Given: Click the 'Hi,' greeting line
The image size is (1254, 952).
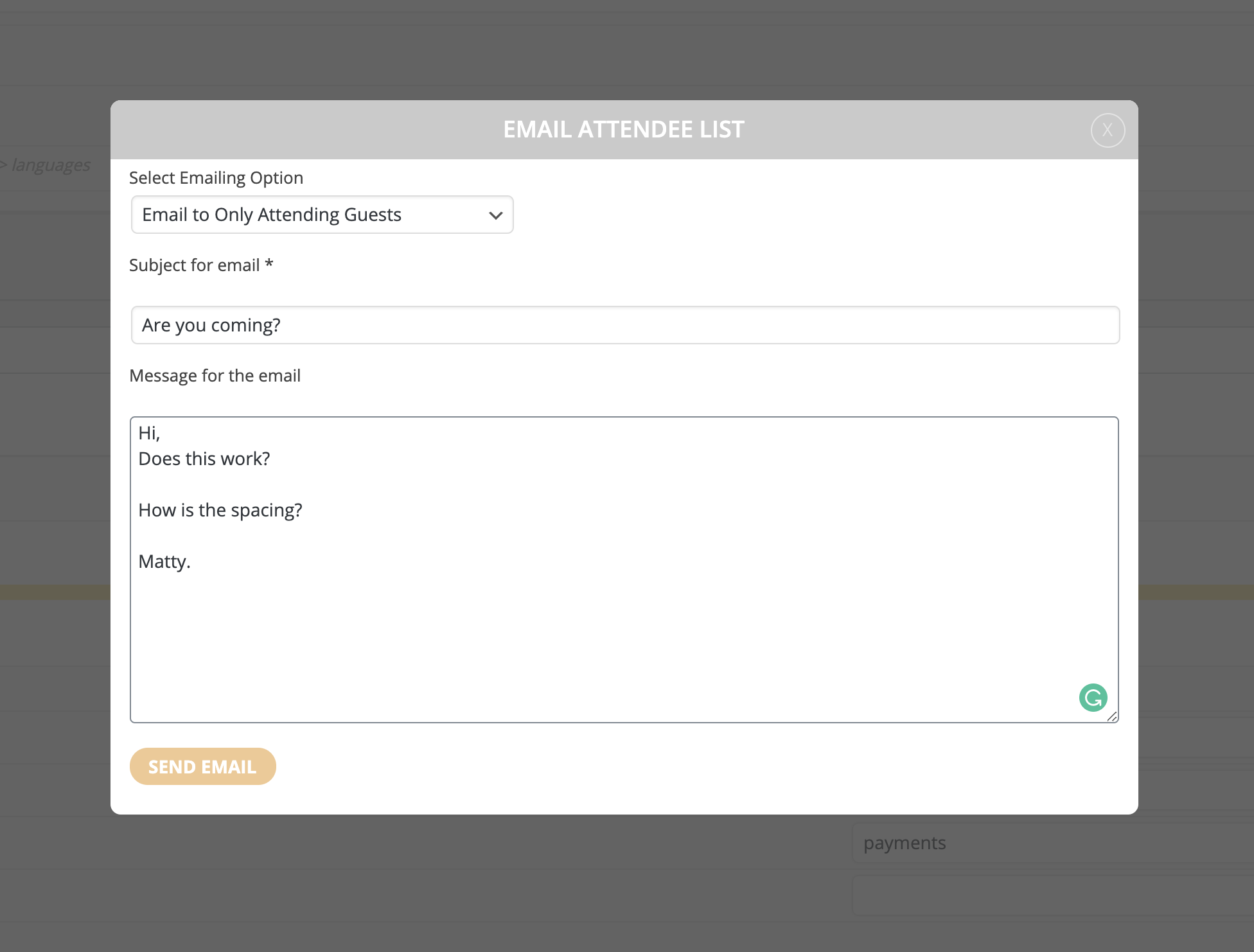Looking at the screenshot, I should [x=149, y=433].
